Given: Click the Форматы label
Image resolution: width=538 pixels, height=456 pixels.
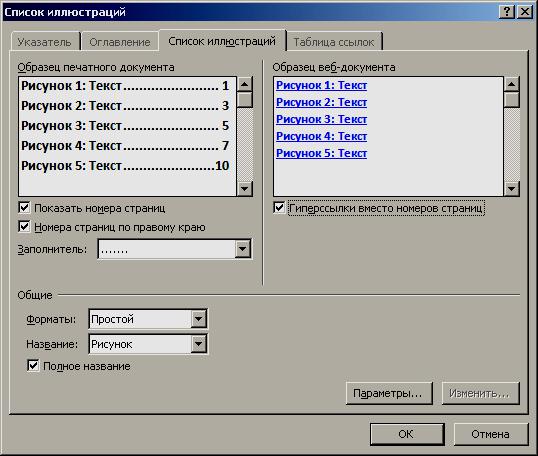Looking at the screenshot, I should tap(51, 319).
